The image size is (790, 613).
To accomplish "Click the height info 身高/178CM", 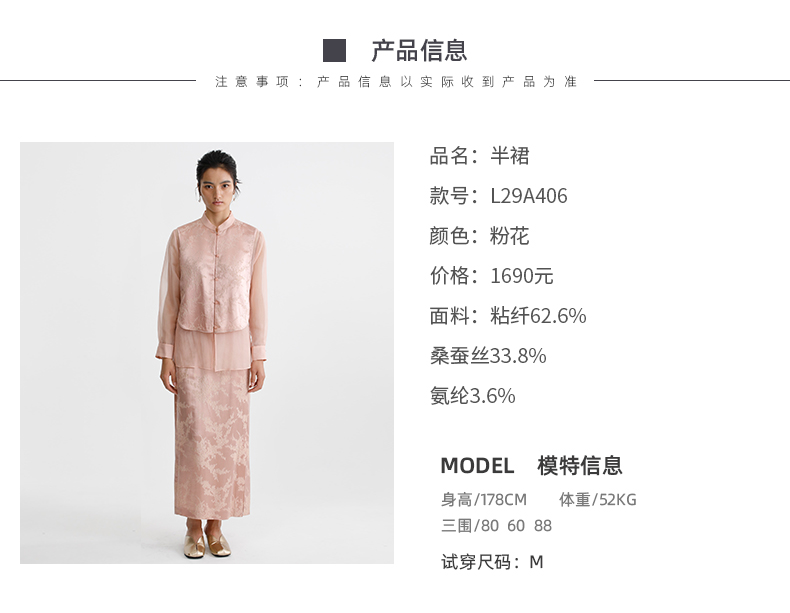I will click(484, 500).
